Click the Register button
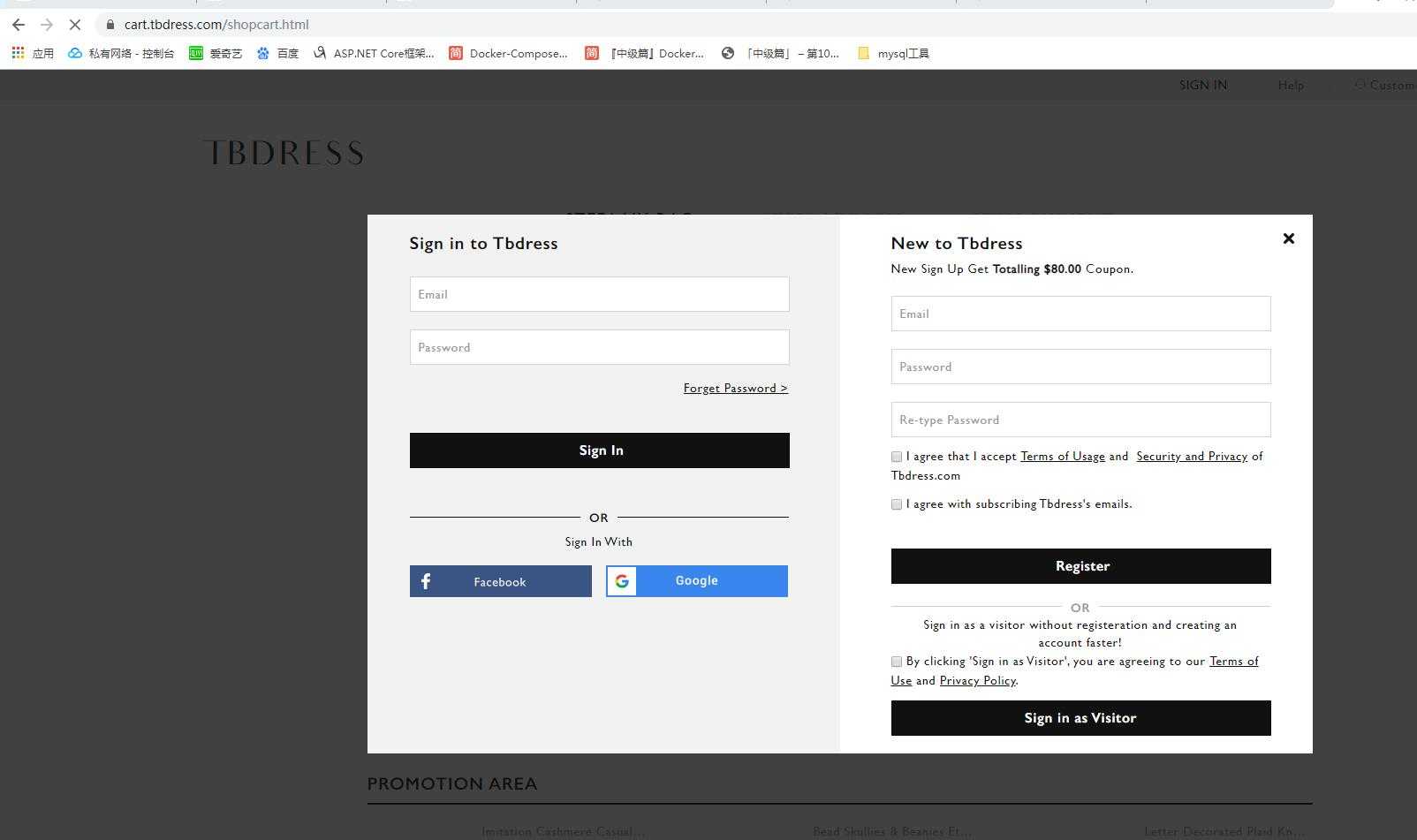This screenshot has width=1417, height=840. (1080, 566)
